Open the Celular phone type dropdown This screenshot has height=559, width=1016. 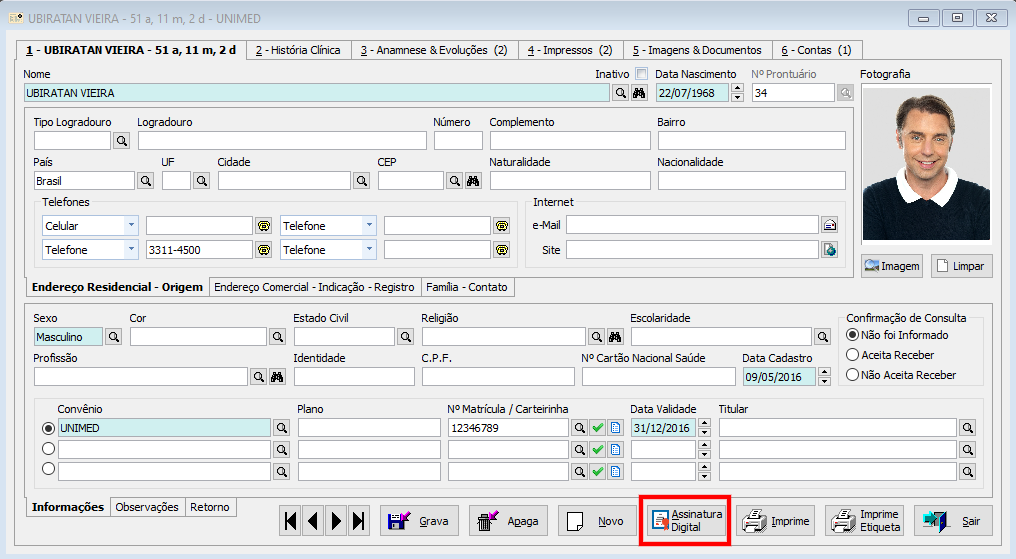tap(131, 225)
